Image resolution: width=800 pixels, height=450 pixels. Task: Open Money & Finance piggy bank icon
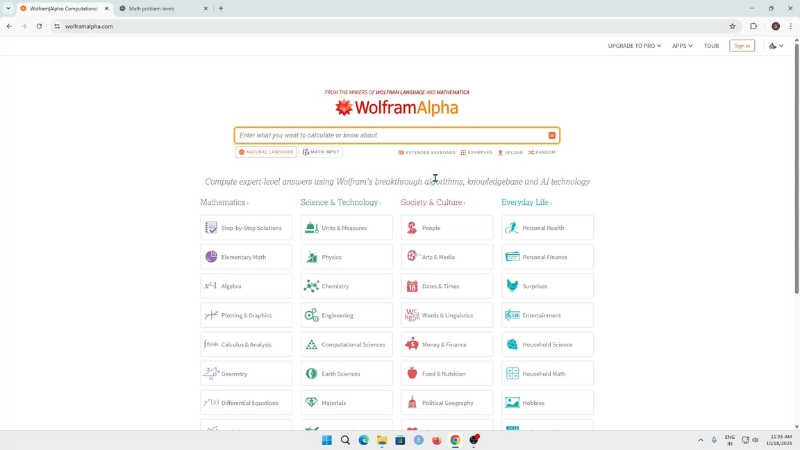[412, 344]
